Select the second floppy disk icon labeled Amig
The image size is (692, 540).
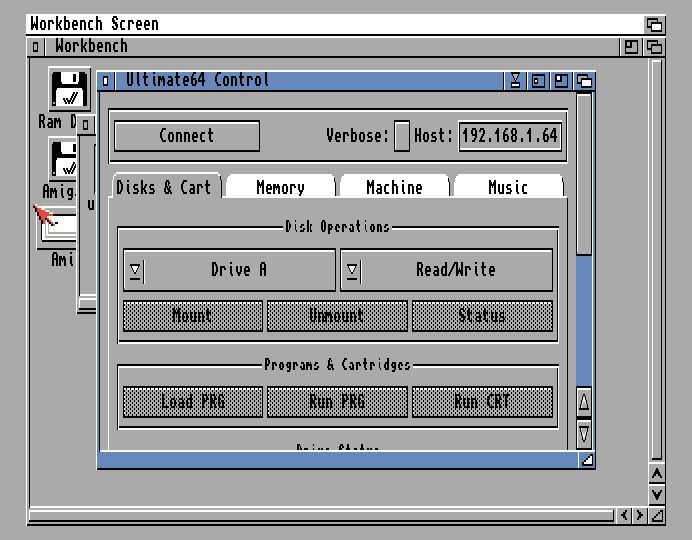(x=63, y=159)
